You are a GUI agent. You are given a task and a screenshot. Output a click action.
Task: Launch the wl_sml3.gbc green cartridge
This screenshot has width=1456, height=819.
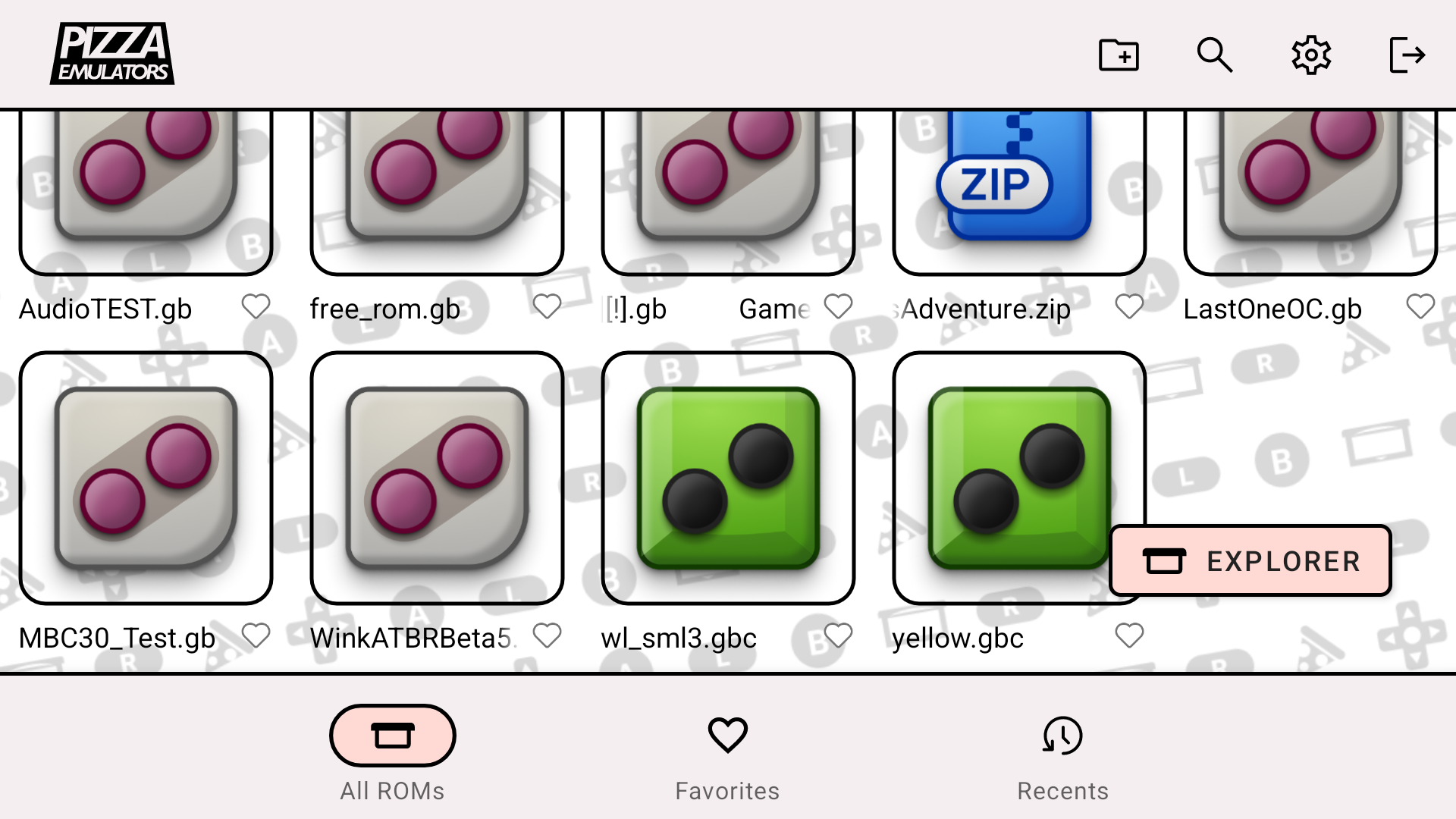[x=728, y=478]
